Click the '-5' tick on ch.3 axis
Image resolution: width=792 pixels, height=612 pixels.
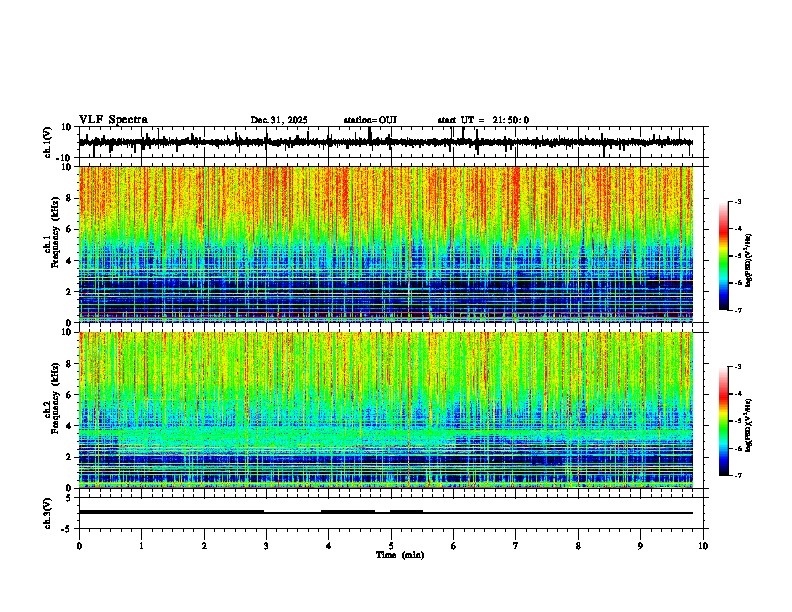tap(68, 529)
